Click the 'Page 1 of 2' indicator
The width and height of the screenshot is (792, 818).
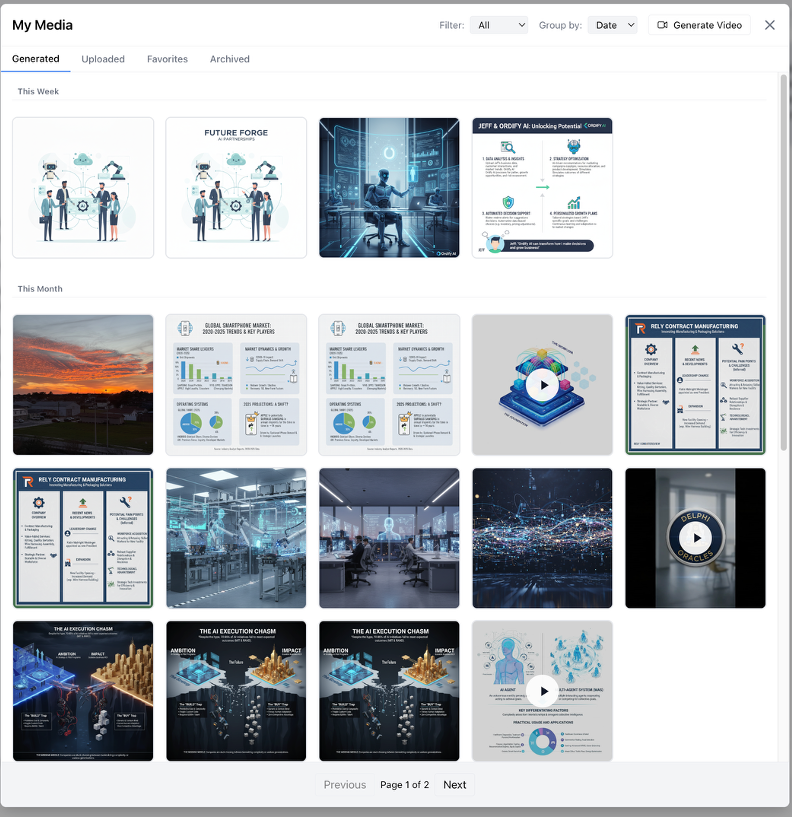click(404, 785)
